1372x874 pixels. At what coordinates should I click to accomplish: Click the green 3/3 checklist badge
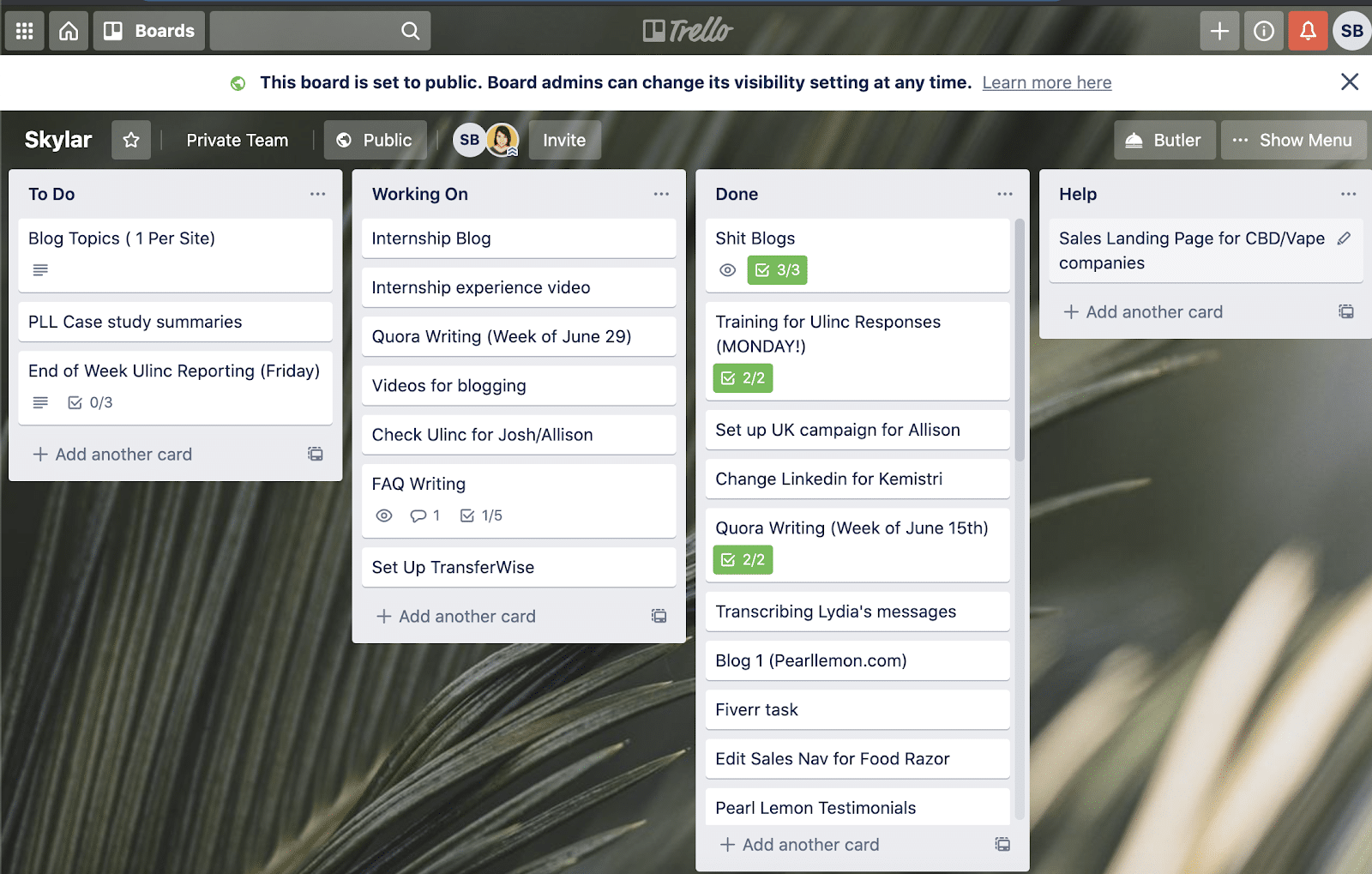777,270
